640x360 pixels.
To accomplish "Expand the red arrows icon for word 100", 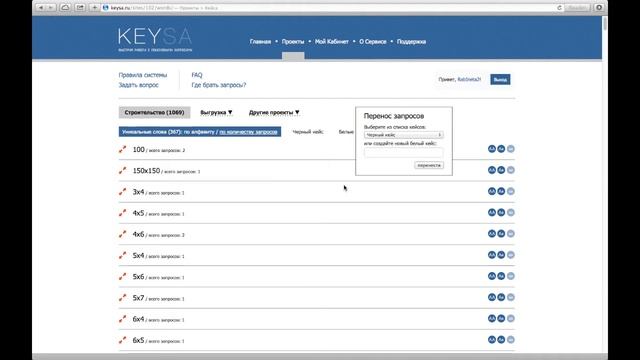I will click(x=122, y=149).
